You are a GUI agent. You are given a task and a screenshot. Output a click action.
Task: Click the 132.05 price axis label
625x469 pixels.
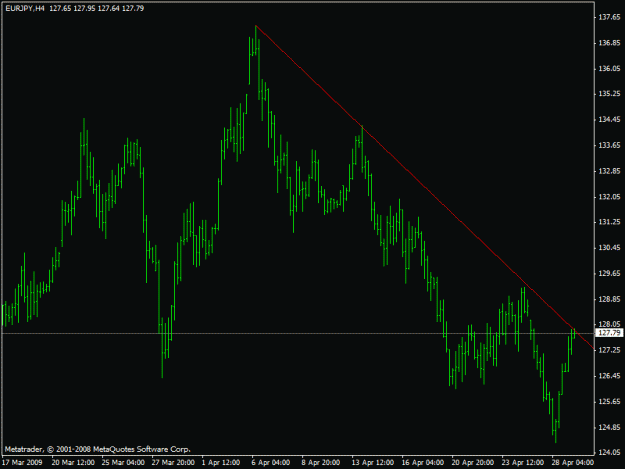tap(609, 197)
